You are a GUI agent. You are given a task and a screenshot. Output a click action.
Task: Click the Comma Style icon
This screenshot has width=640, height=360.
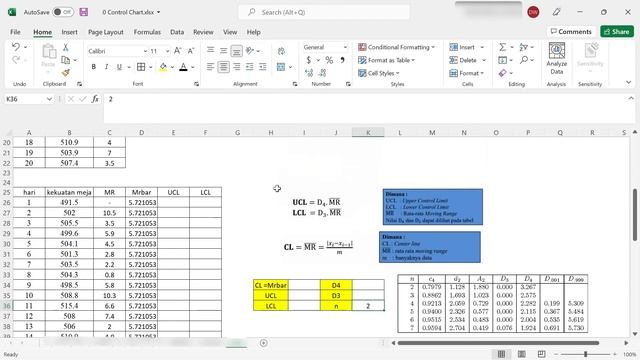[342, 60]
